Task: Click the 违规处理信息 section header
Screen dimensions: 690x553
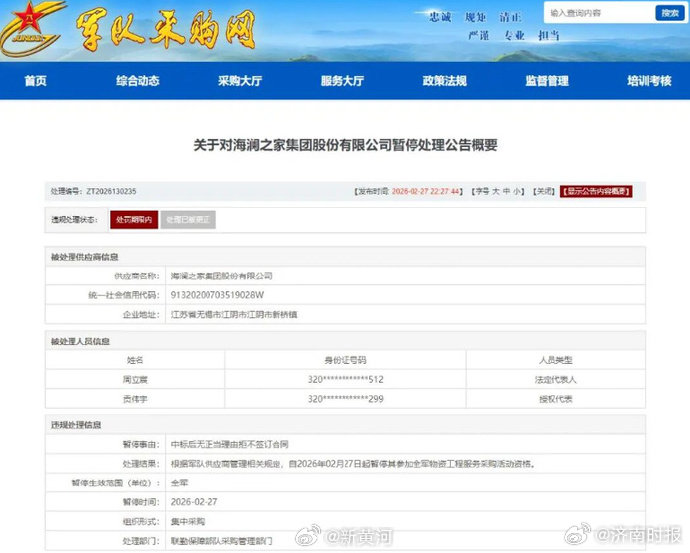Action: click(x=76, y=425)
